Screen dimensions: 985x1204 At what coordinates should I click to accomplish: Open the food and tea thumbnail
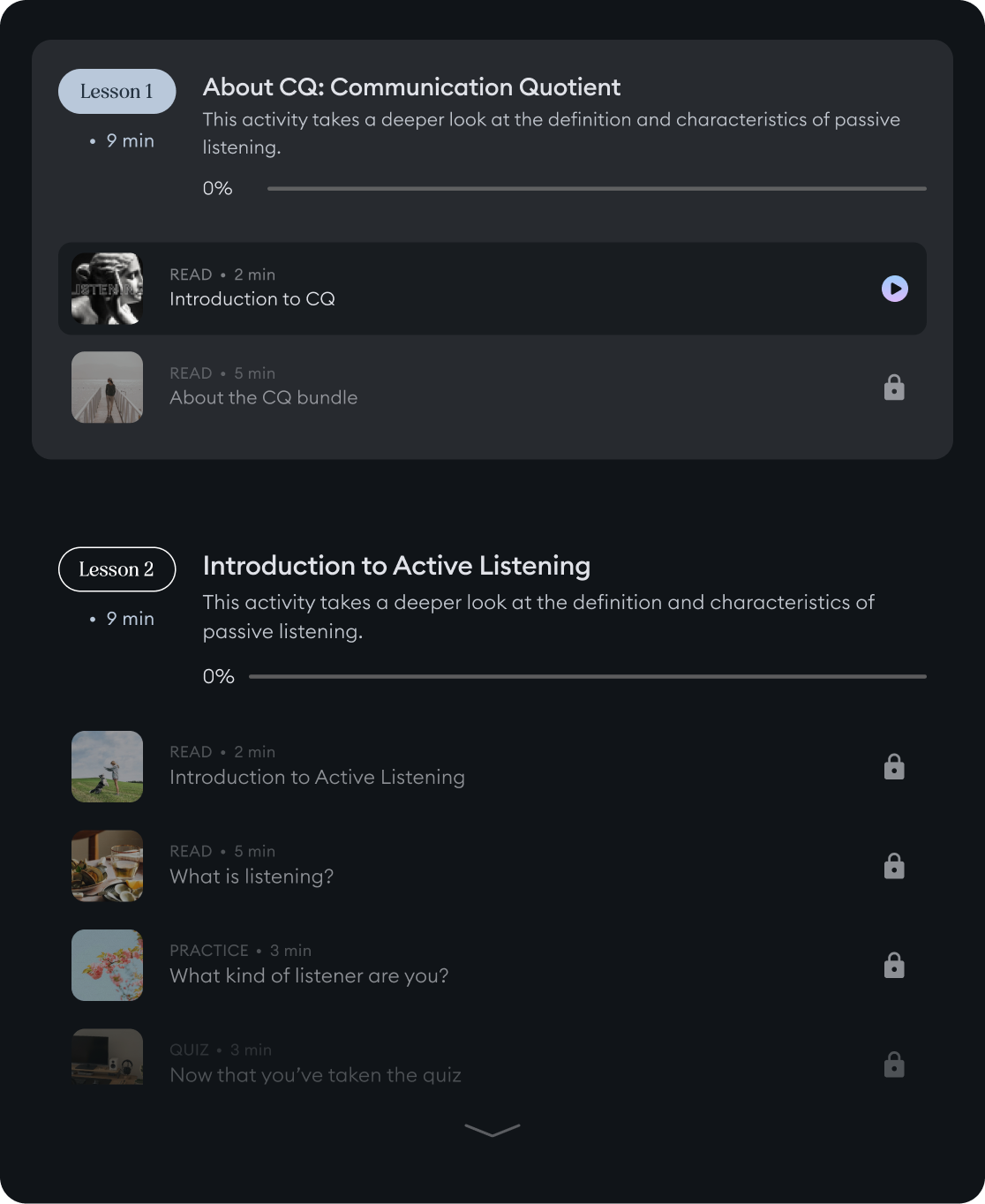tap(107, 866)
